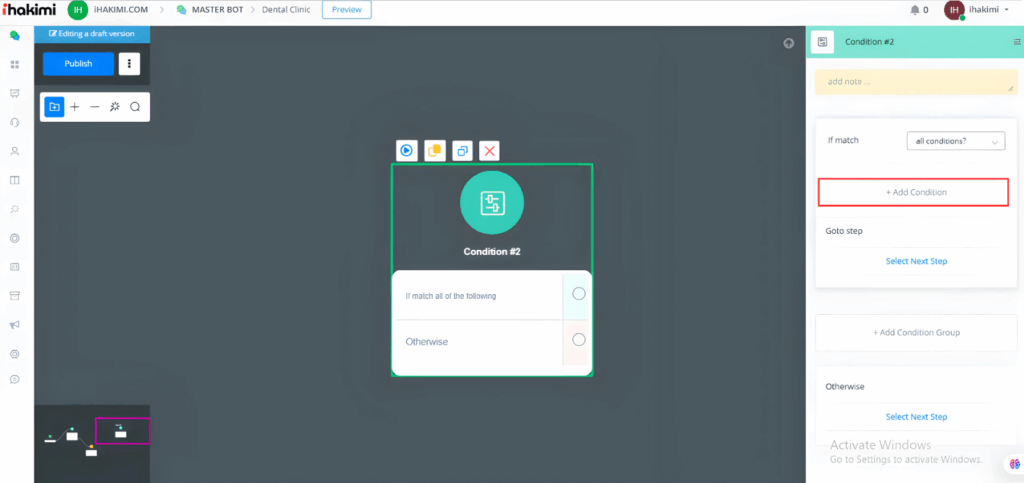
Task: Zoom out with the minus icon
Action: pyautogui.click(x=94, y=107)
